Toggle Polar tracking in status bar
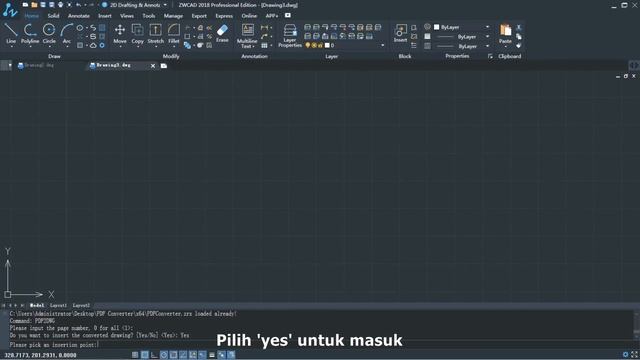 (x=164, y=355)
